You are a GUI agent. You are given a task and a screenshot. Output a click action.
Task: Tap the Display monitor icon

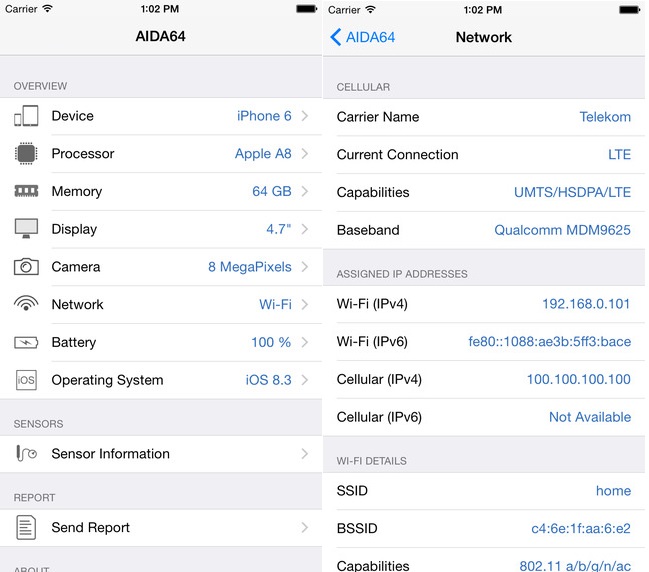tap(26, 229)
